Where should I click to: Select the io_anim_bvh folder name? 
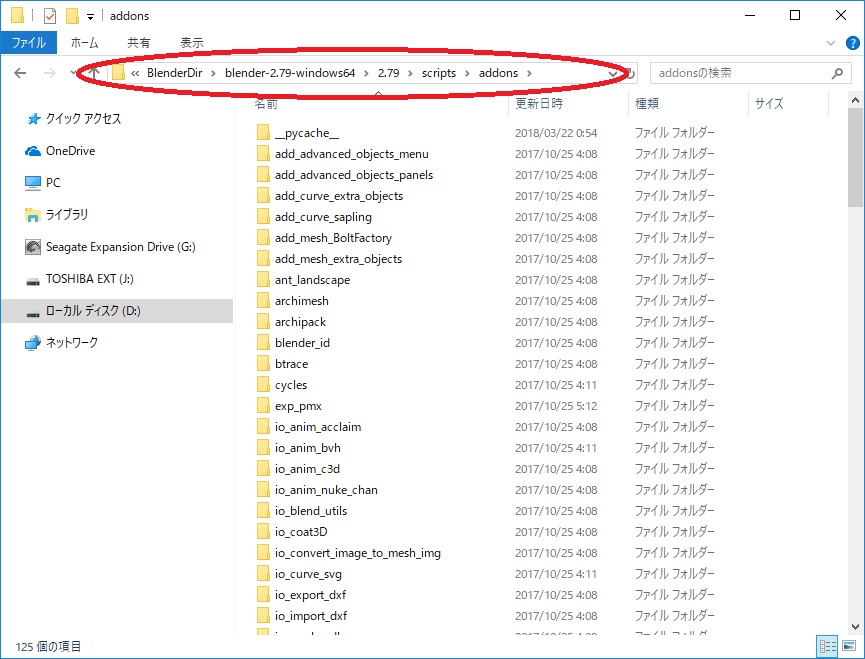click(308, 448)
